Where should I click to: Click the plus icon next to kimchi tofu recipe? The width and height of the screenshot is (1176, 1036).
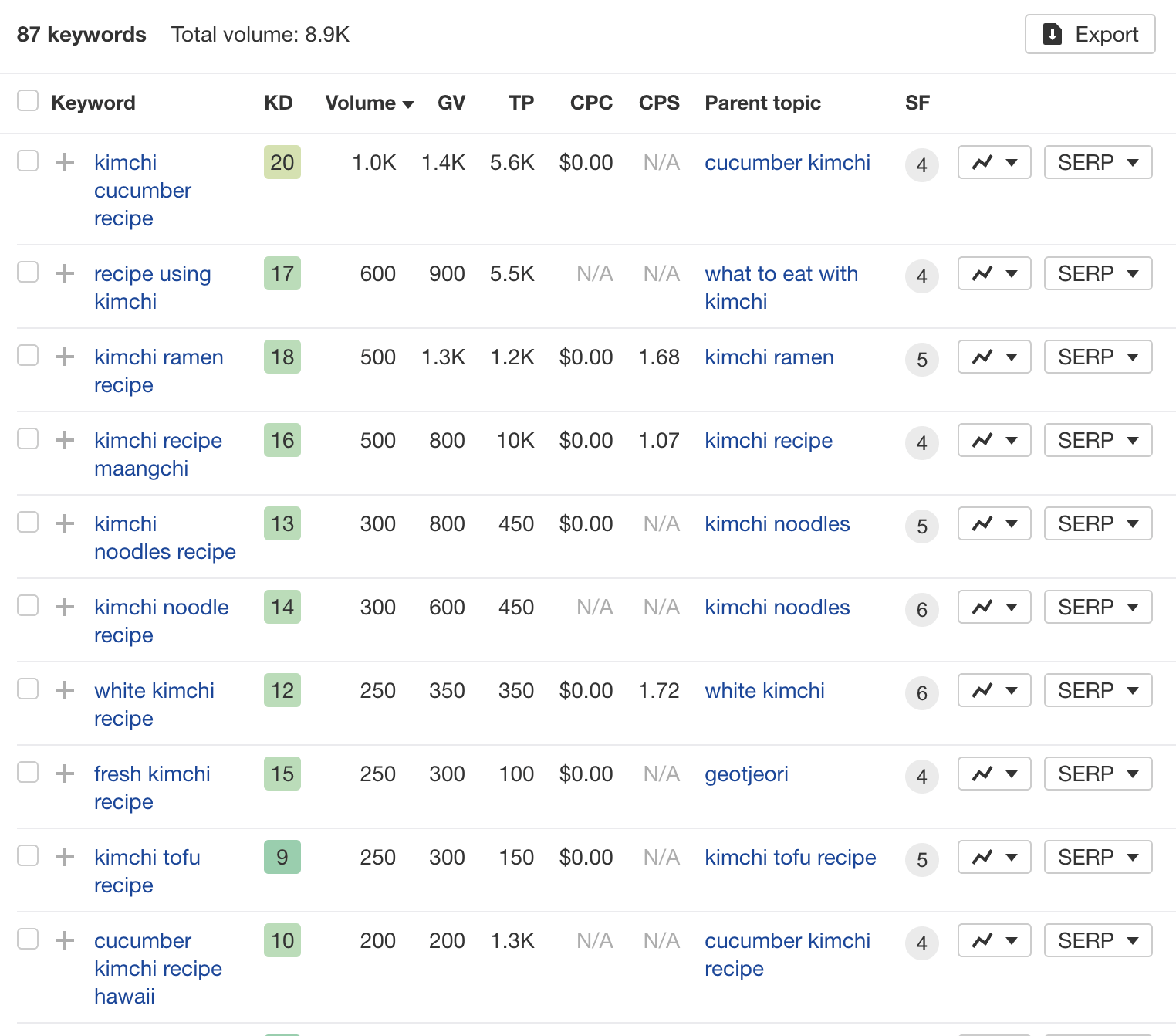point(64,855)
